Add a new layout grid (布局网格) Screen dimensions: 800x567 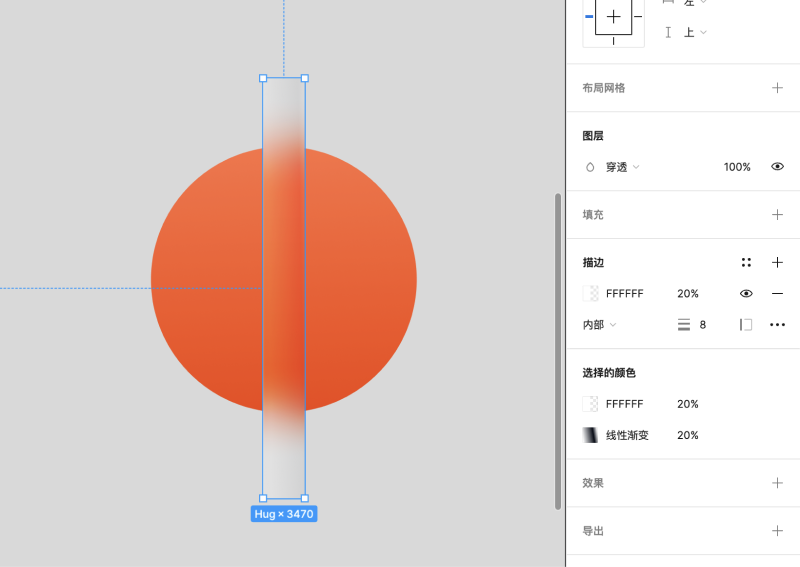tap(777, 88)
